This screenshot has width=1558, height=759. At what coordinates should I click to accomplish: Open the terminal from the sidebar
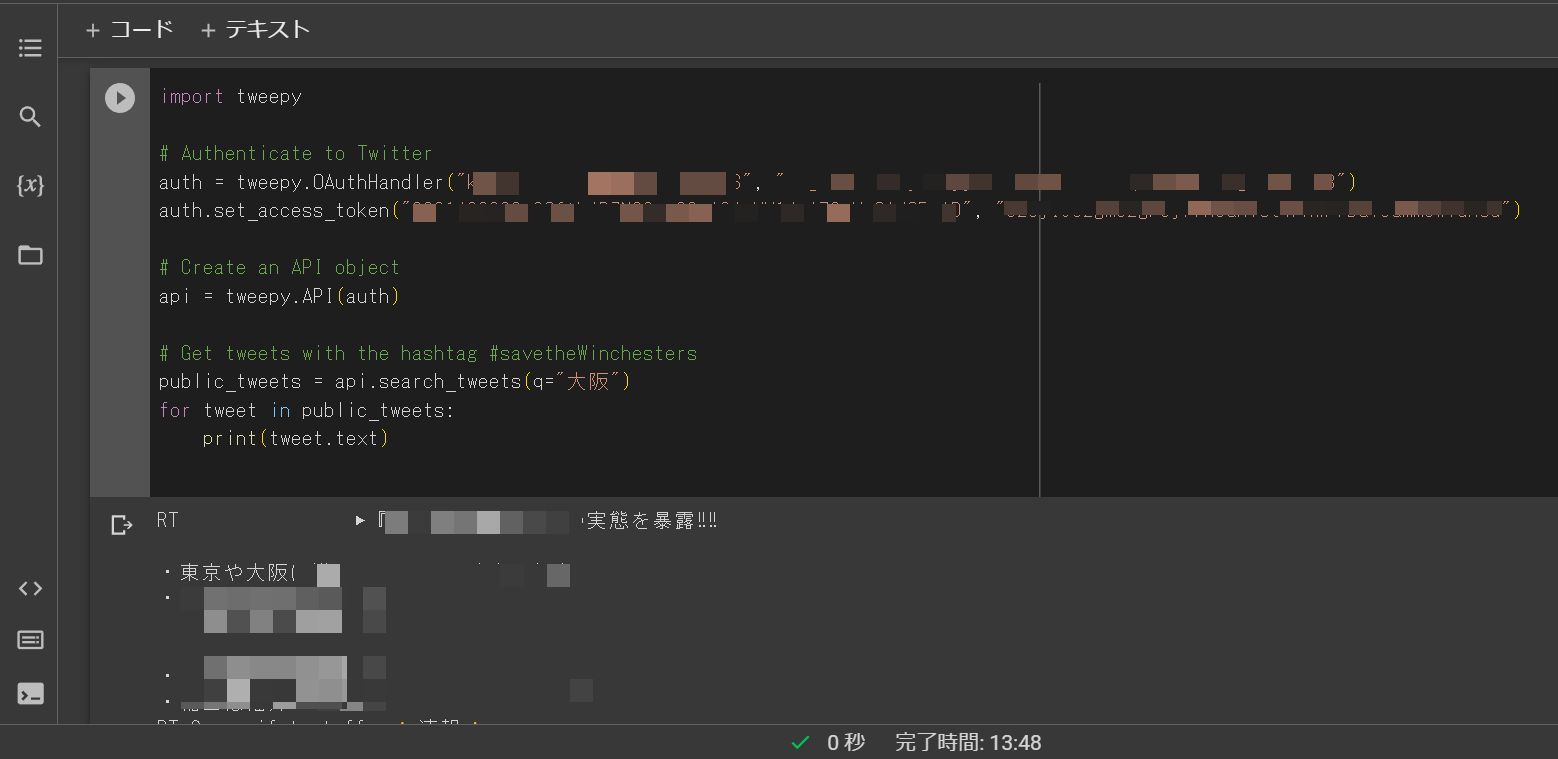pos(30,693)
